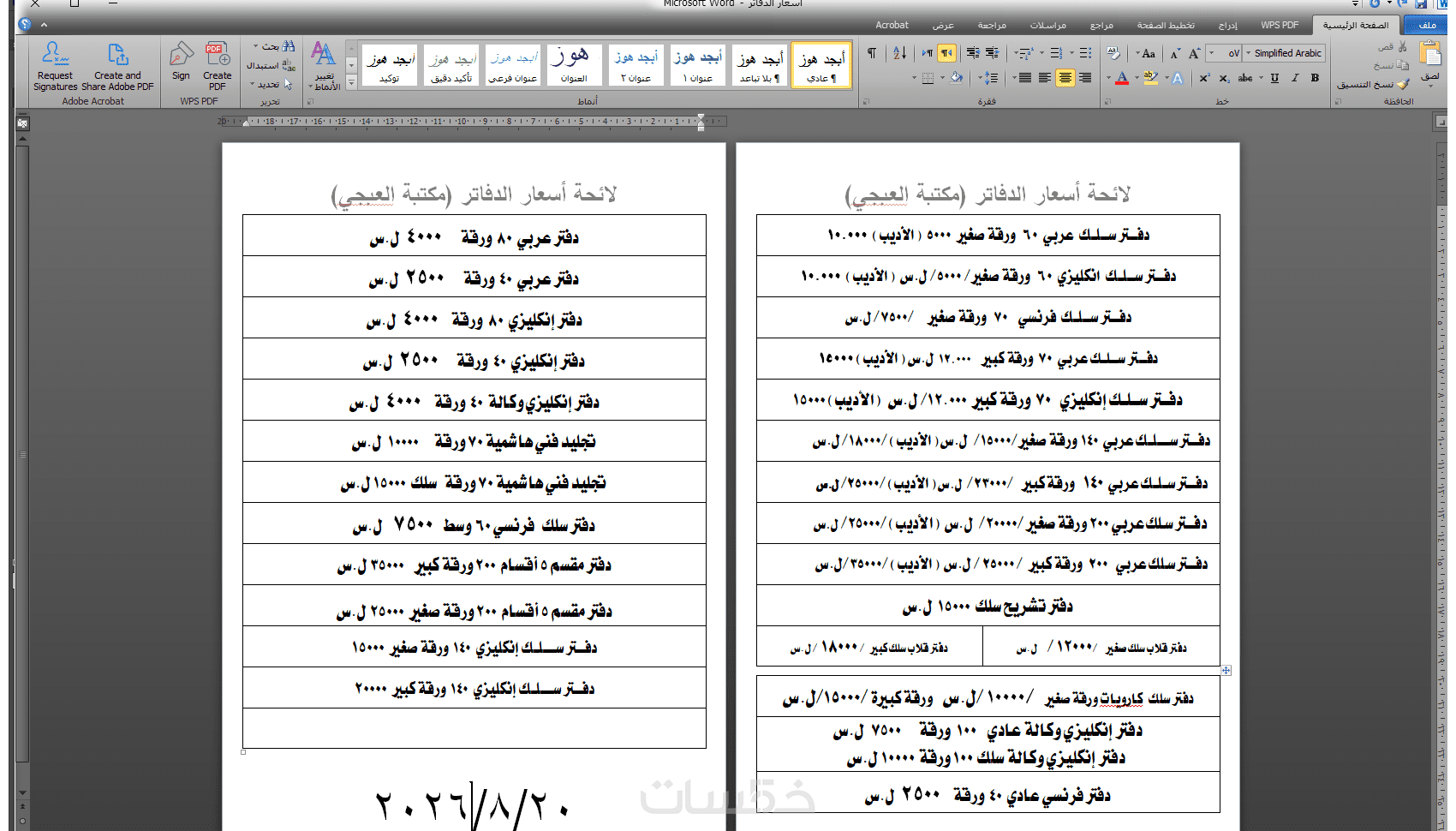This screenshot has width=1456, height=831.
Task: Center-align the text
Action: [x=1065, y=78]
